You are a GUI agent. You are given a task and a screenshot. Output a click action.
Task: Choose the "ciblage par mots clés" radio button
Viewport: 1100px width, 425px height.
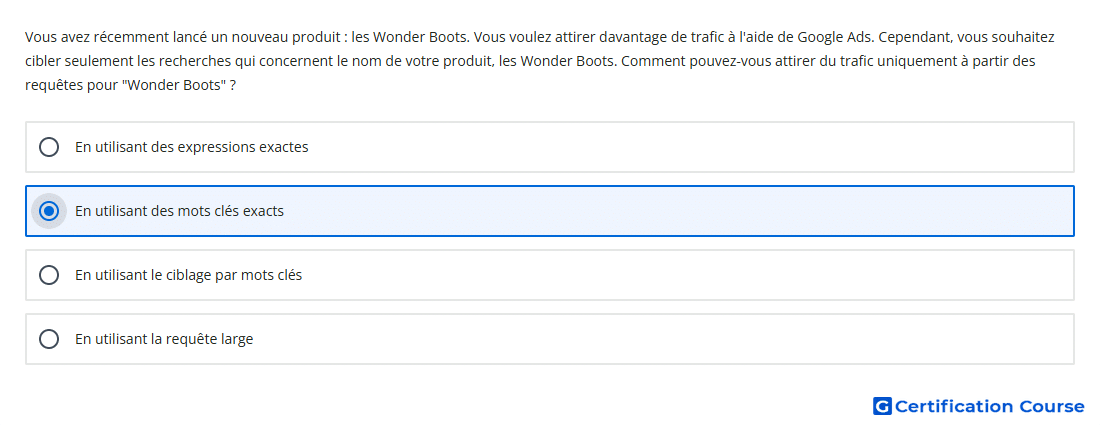pos(49,275)
